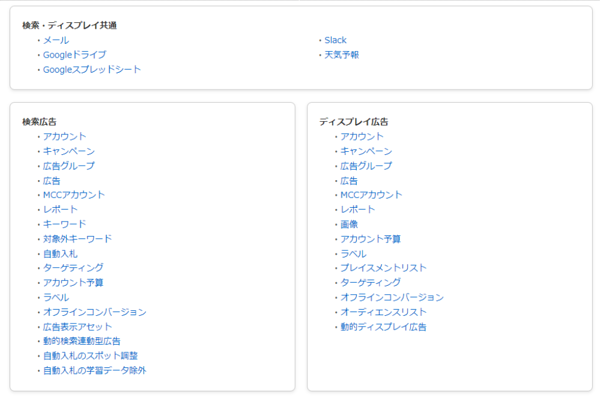Click the 広告表示アセット link
This screenshot has width=600, height=398.
coord(77,327)
